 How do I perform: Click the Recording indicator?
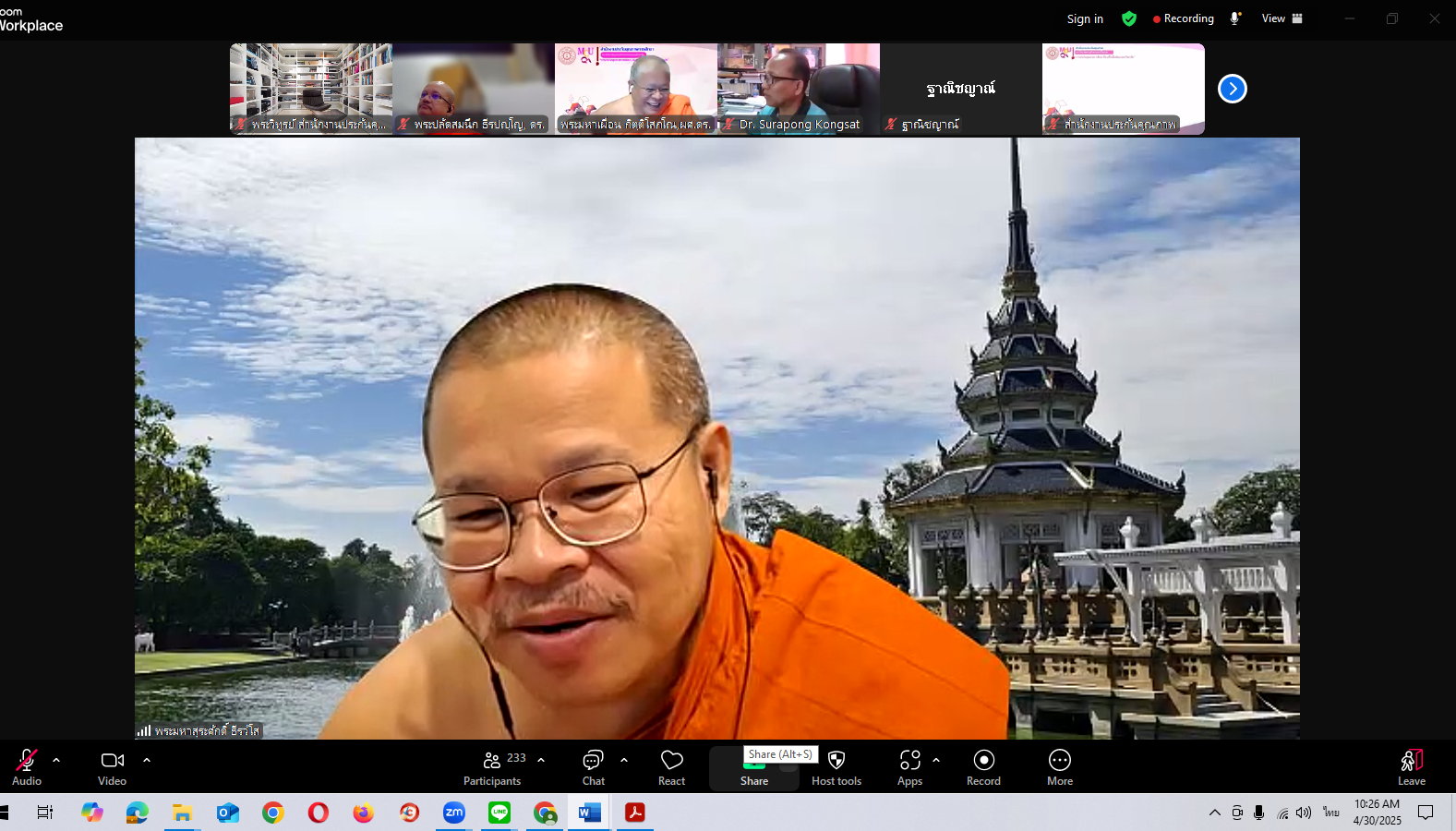[x=1184, y=18]
